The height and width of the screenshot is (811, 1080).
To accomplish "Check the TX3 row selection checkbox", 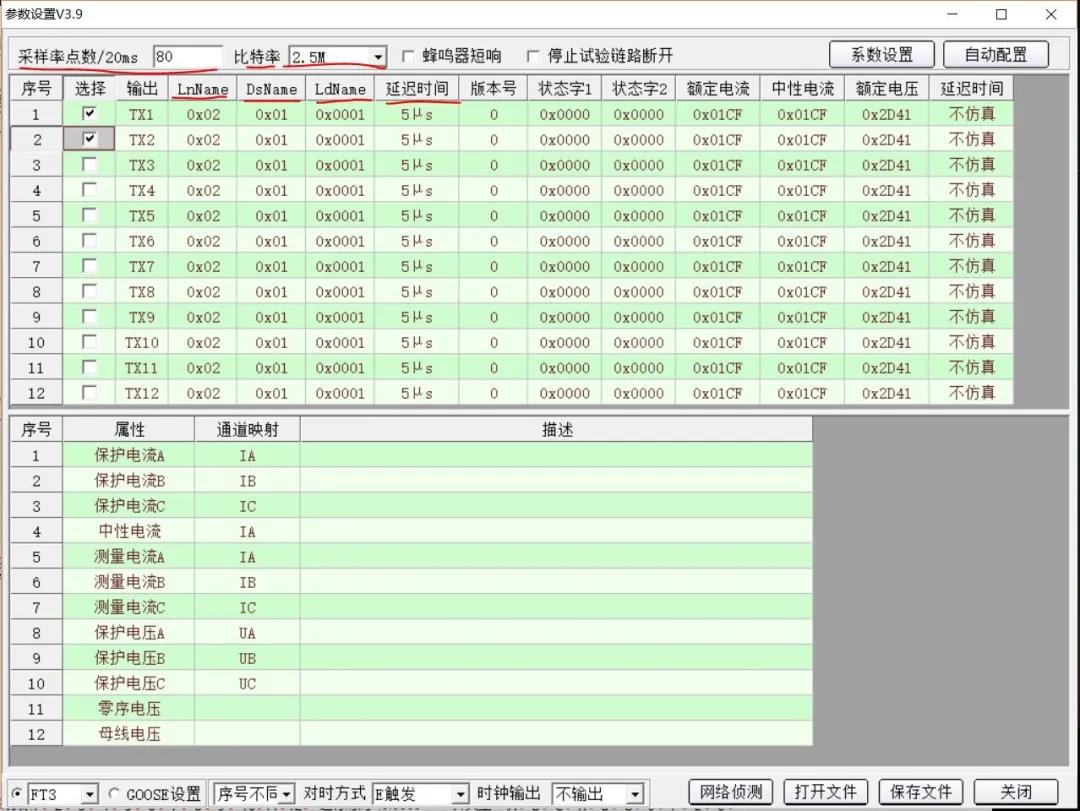I will [89, 165].
